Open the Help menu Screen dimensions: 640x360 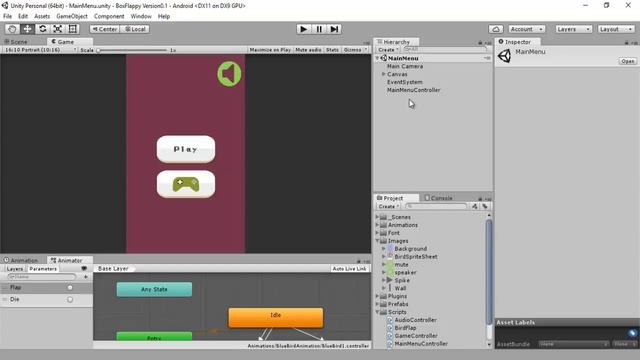click(x=164, y=16)
